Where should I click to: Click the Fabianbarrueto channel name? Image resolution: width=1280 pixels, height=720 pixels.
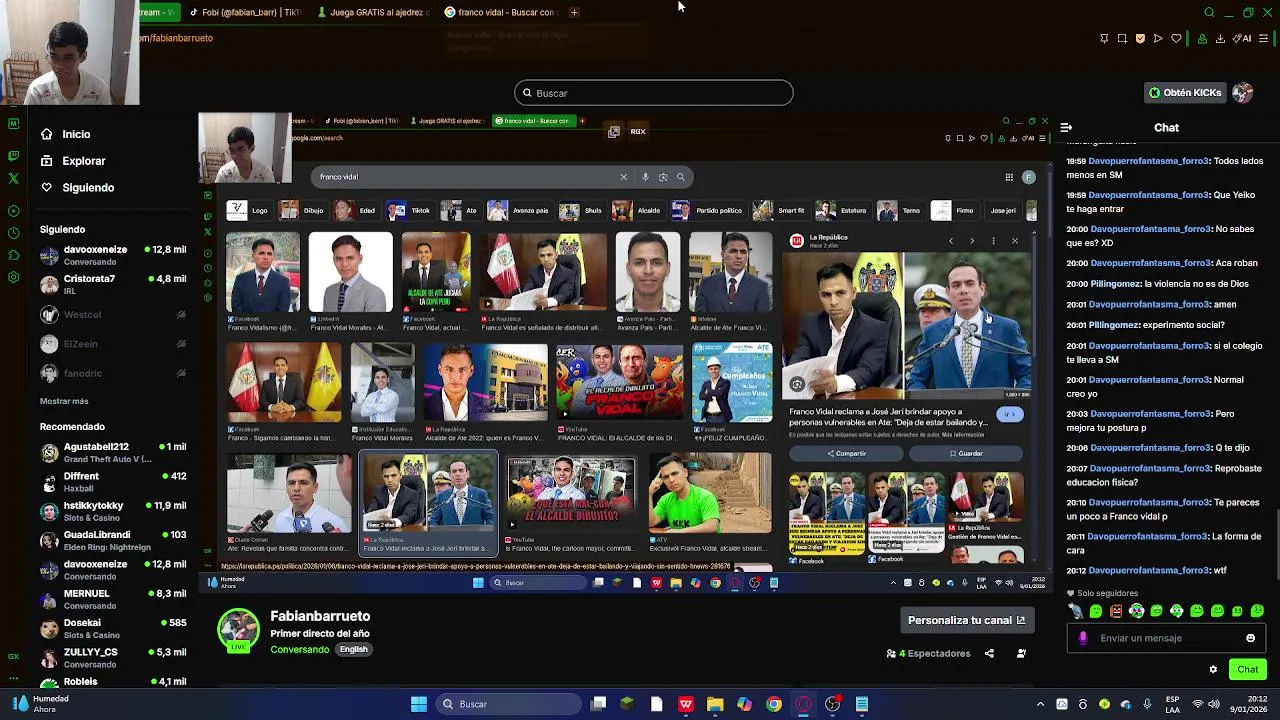tap(320, 616)
